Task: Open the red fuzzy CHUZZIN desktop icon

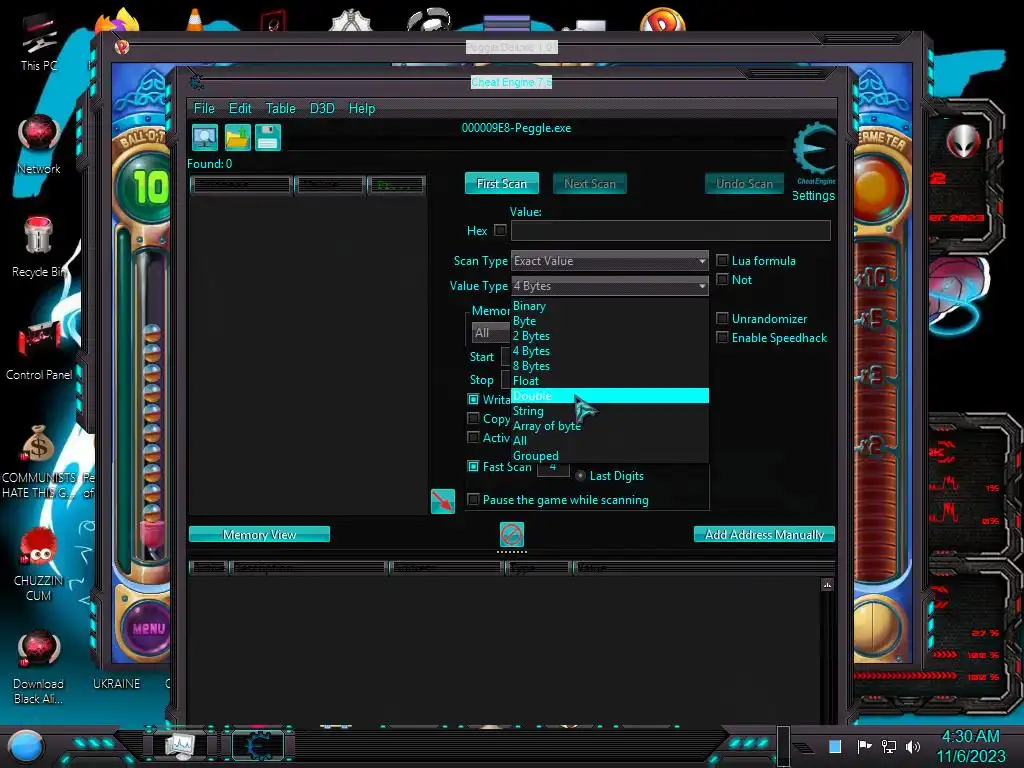Action: pyautogui.click(x=39, y=564)
